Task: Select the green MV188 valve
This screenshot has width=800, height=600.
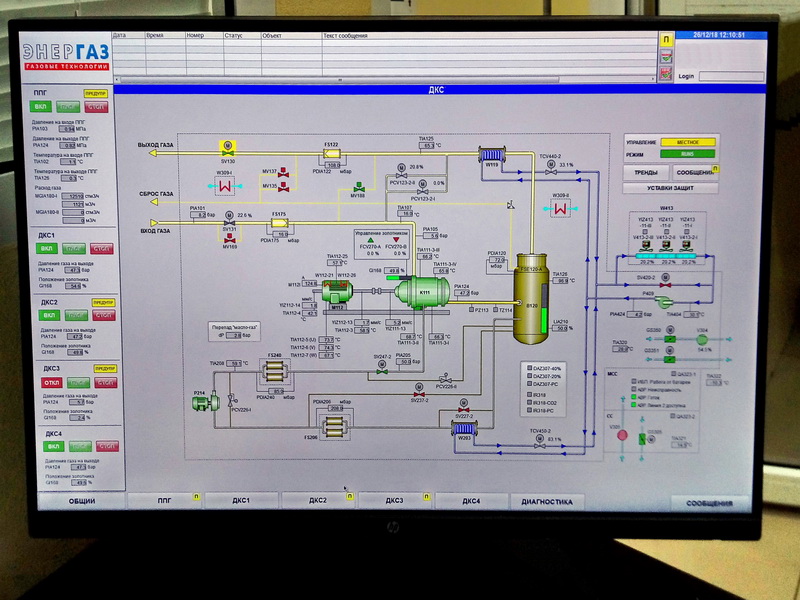Action: point(357,184)
